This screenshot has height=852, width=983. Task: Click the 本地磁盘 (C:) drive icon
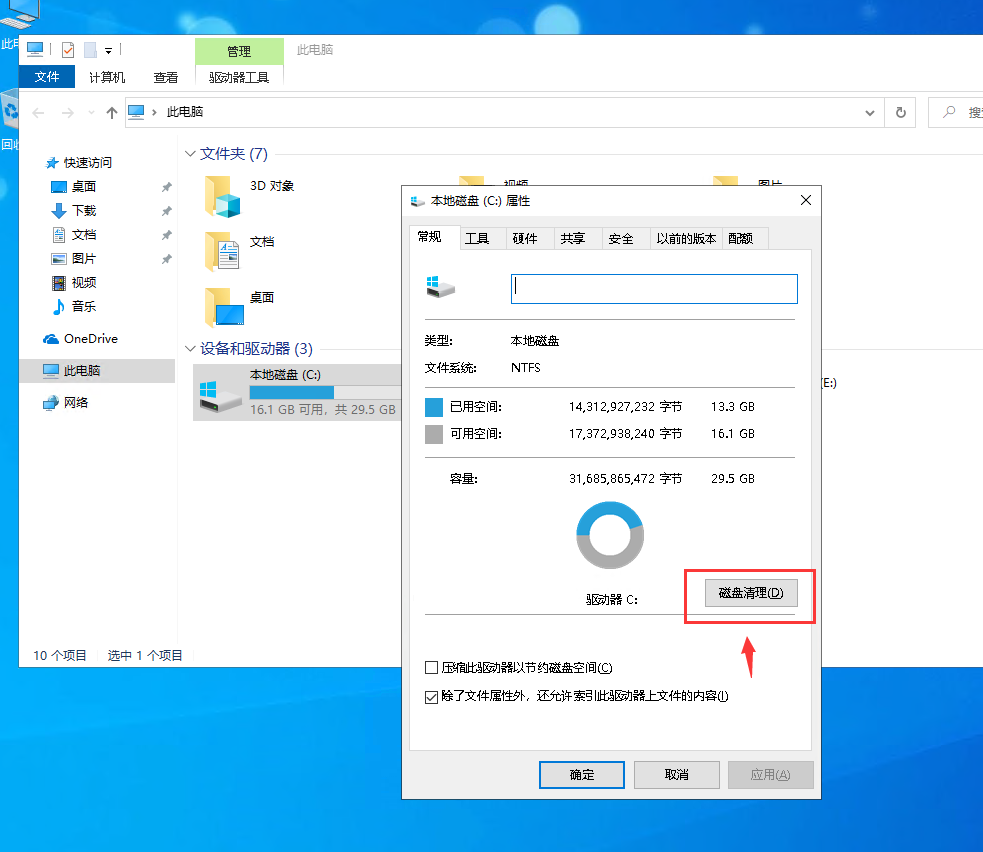pyautogui.click(x=220, y=392)
